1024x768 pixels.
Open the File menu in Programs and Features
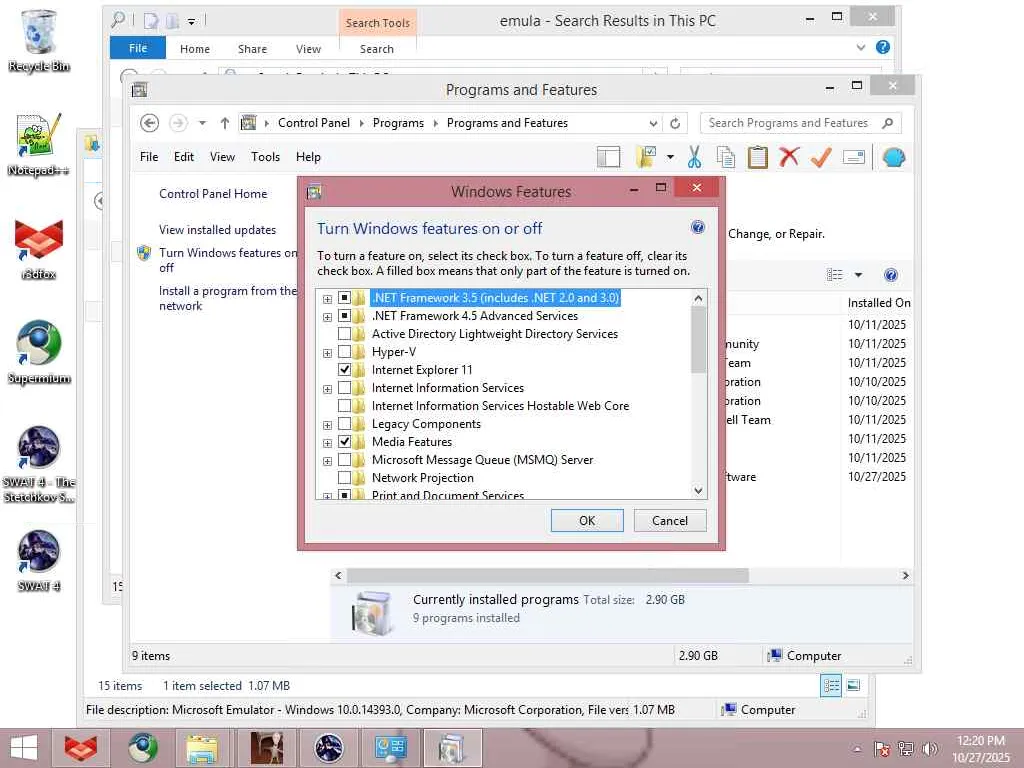click(149, 157)
